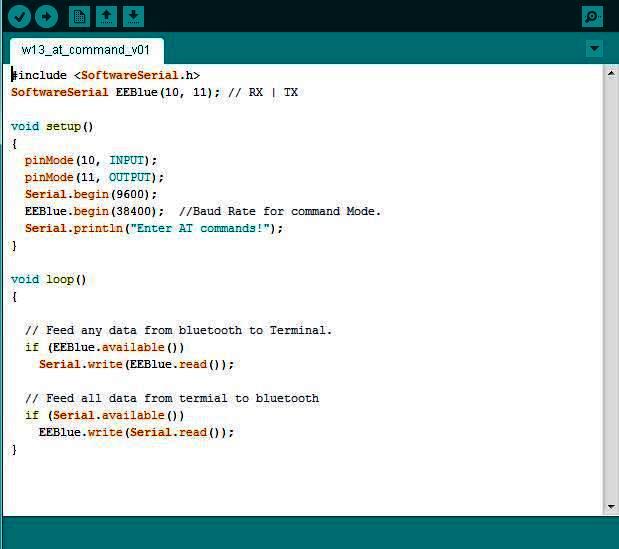Image resolution: width=619 pixels, height=549 pixels.
Task: Click the 'Serial.println("Enter AT commands!");' line
Action: point(154,228)
